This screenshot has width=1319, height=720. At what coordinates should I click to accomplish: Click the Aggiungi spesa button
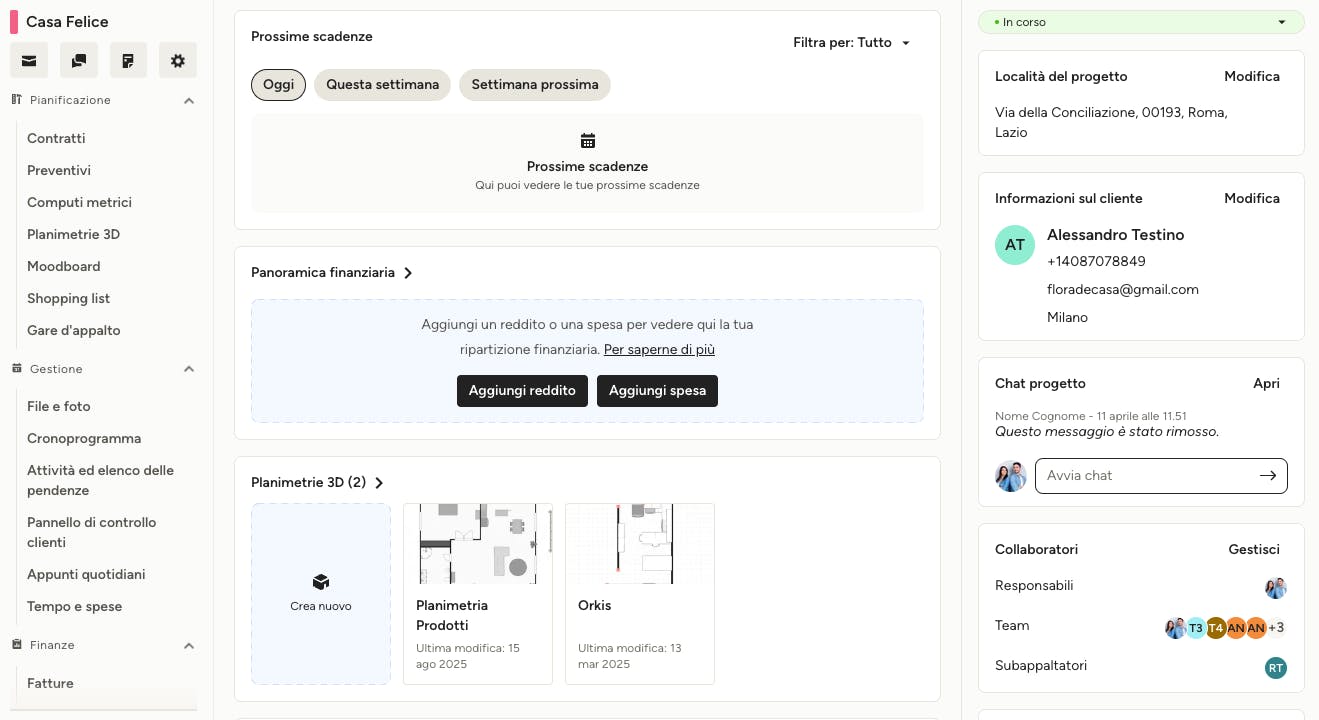click(x=657, y=391)
